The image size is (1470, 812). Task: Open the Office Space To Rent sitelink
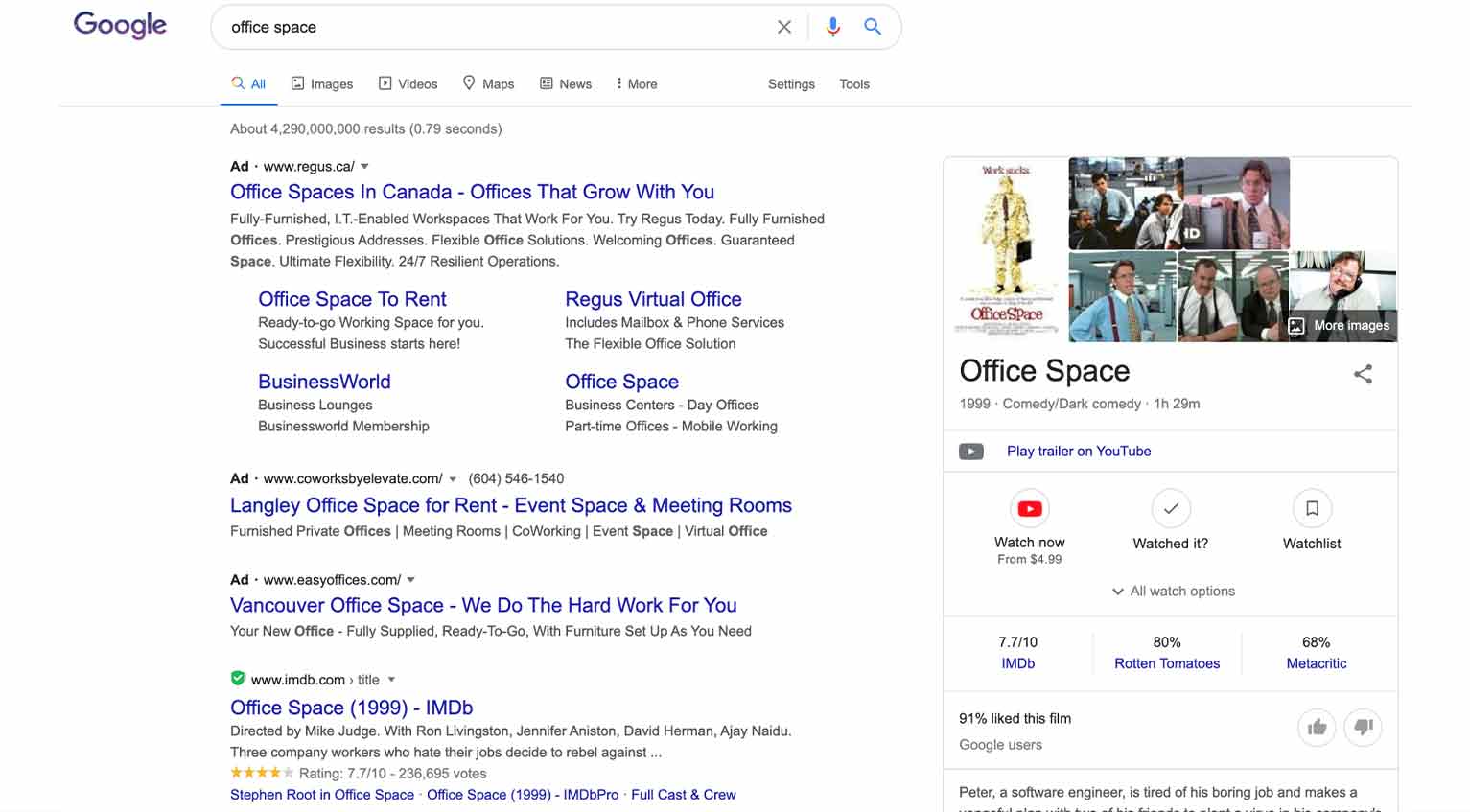(x=352, y=299)
